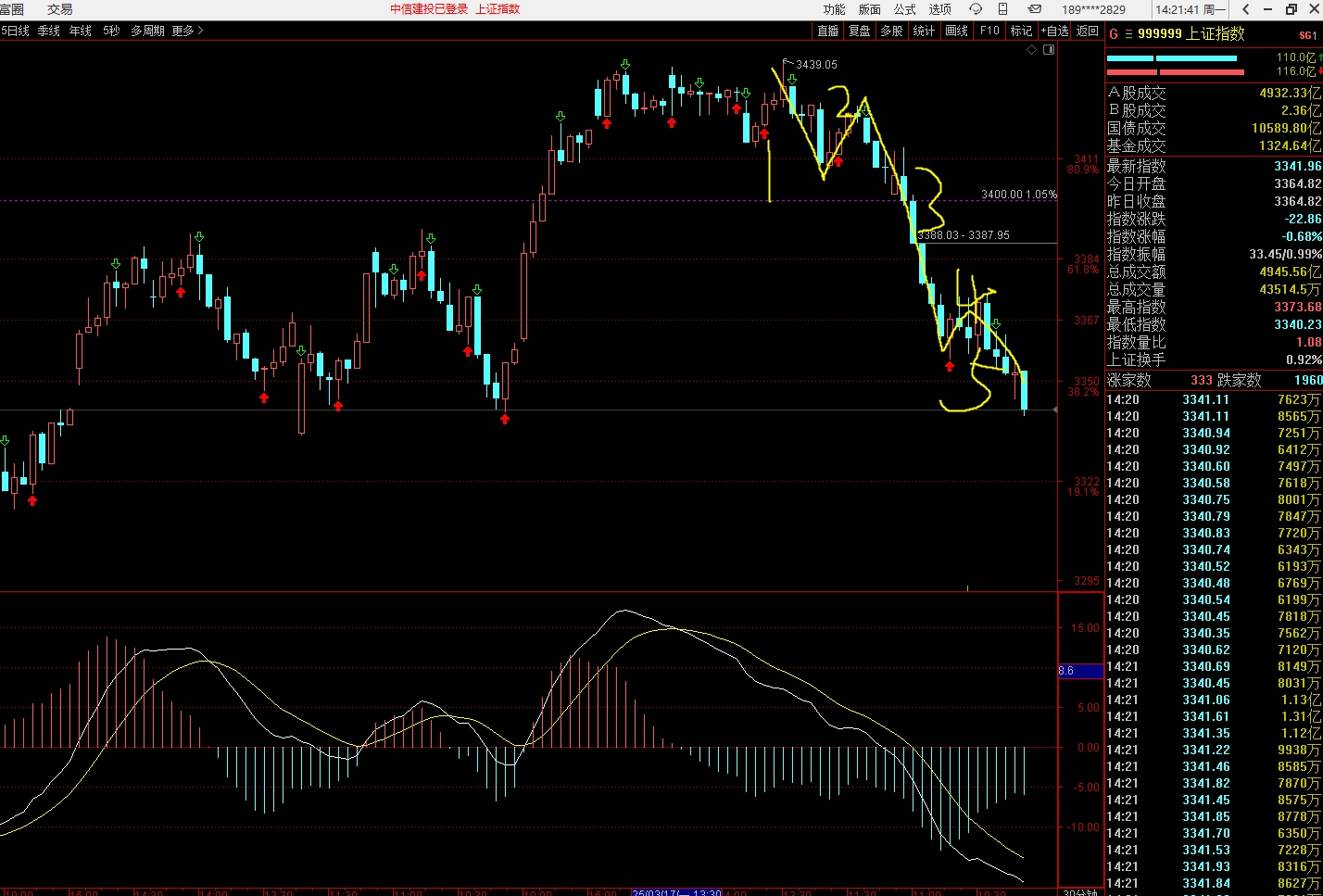
Task: Click the 标记 toolbar button
Action: point(1021,31)
